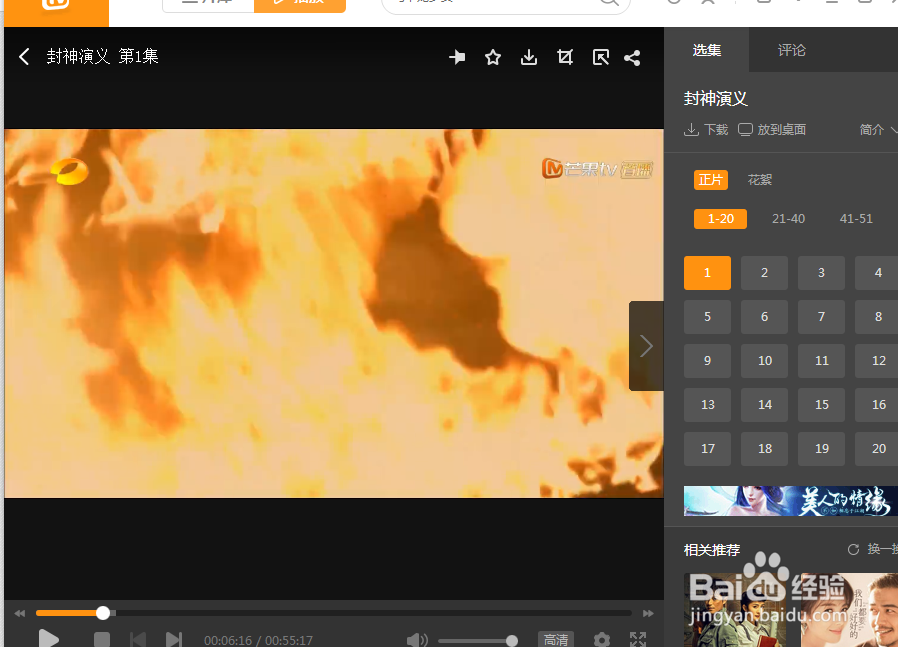Play episode 15
The image size is (898, 647).
coord(821,405)
